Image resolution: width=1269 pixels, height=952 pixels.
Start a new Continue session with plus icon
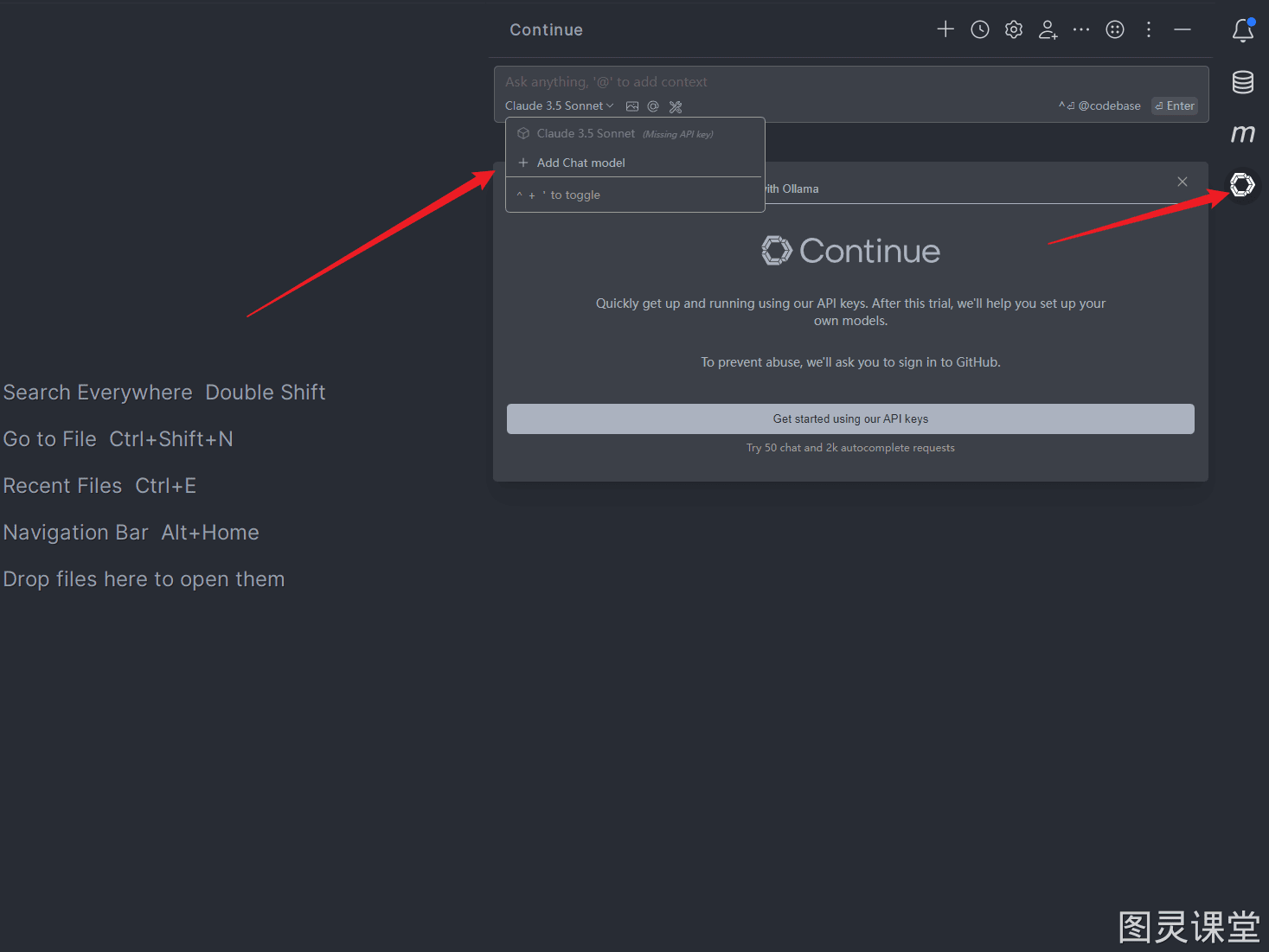(x=945, y=29)
